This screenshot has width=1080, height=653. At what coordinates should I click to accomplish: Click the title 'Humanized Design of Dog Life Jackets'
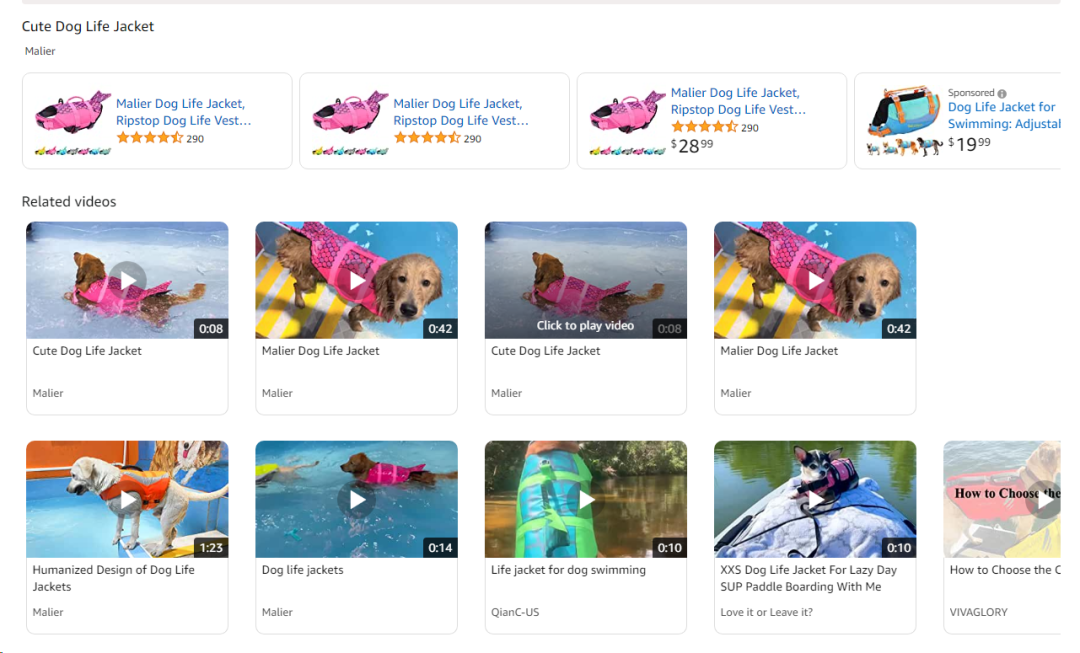point(114,579)
